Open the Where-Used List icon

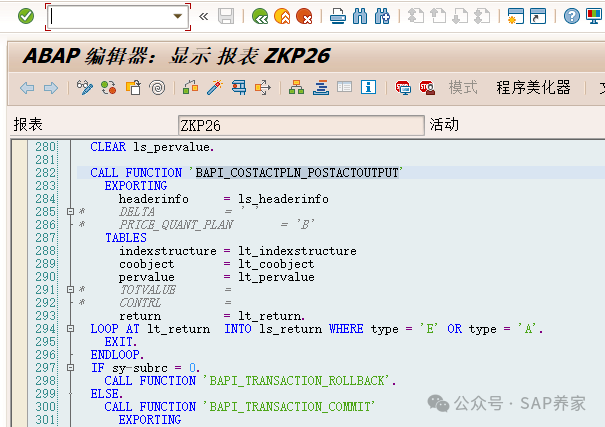point(263,88)
